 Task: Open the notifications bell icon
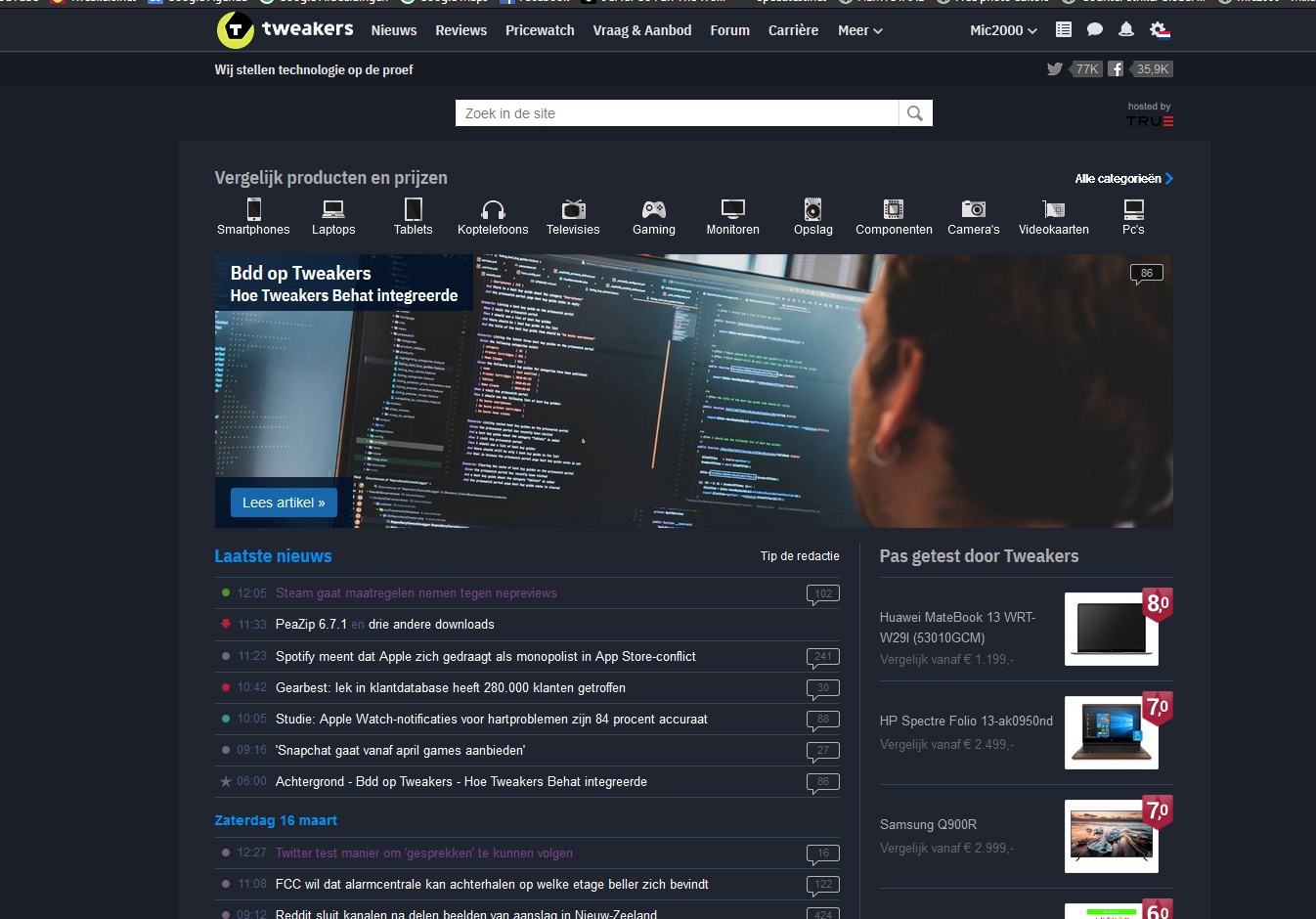coord(1126,30)
